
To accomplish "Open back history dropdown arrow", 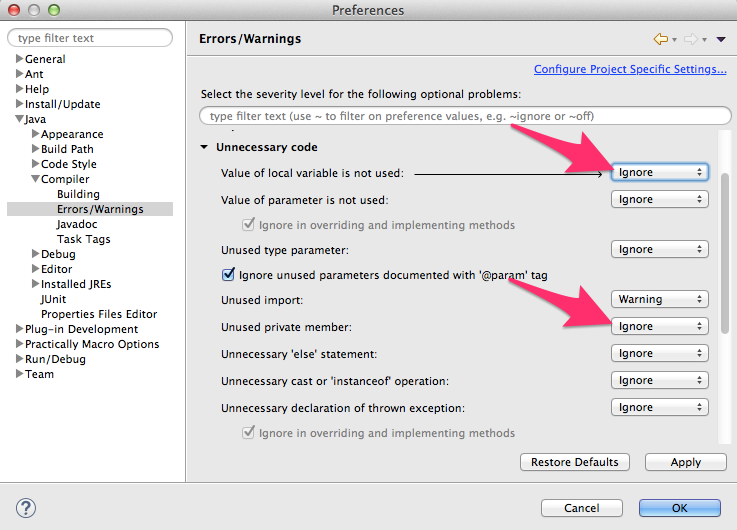I will point(674,40).
